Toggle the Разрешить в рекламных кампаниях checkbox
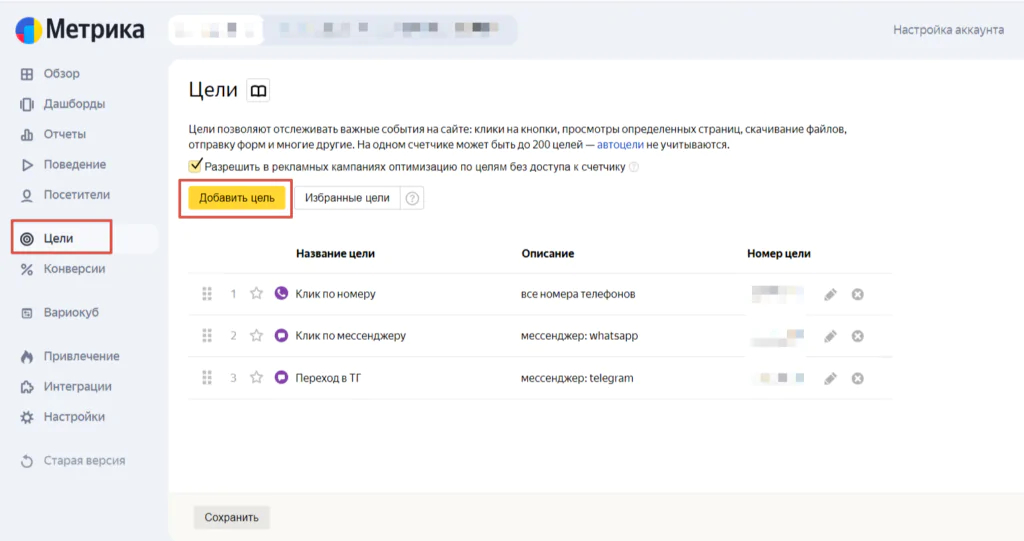This screenshot has height=541, width=1024. tap(196, 166)
